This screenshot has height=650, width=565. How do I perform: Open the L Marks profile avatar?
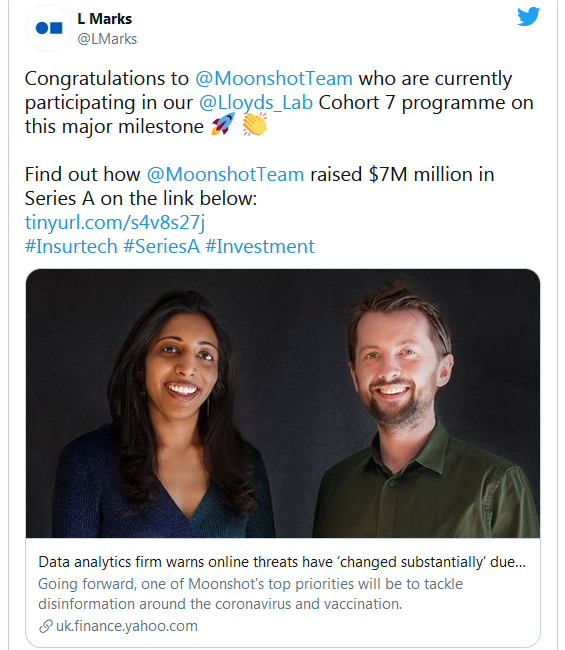49,28
